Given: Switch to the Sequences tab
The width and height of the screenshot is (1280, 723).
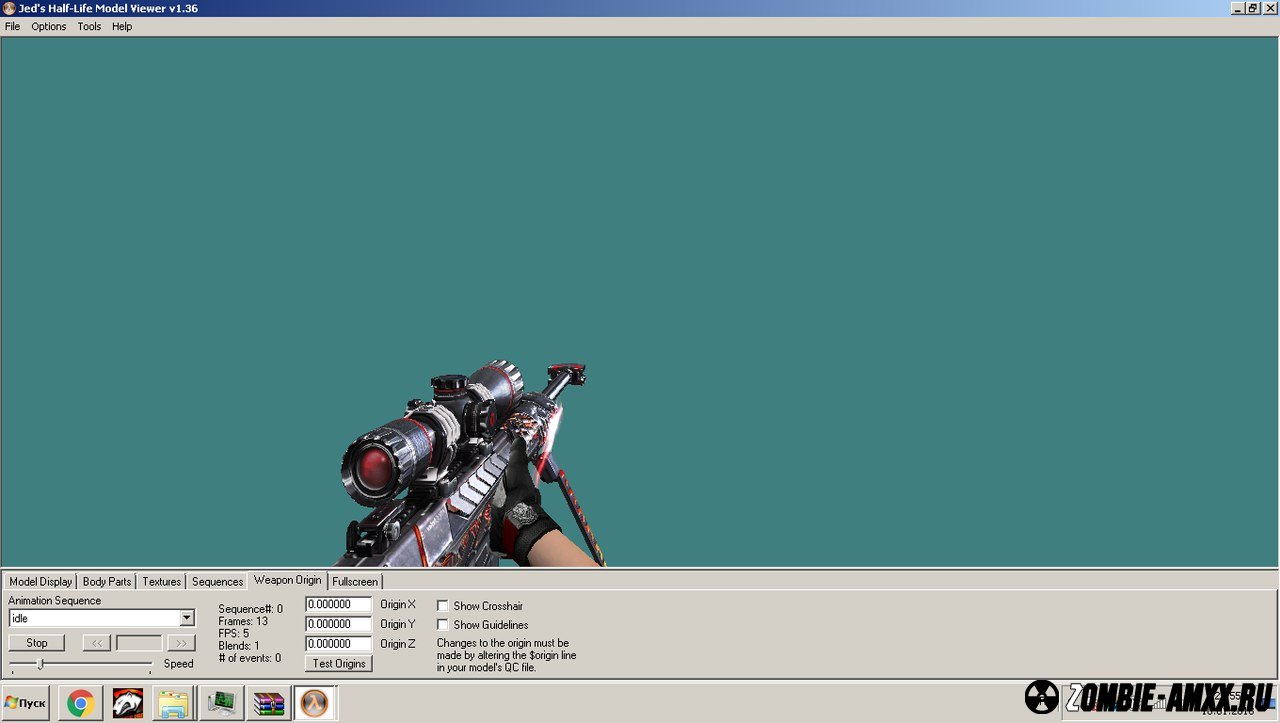Looking at the screenshot, I should coord(217,581).
